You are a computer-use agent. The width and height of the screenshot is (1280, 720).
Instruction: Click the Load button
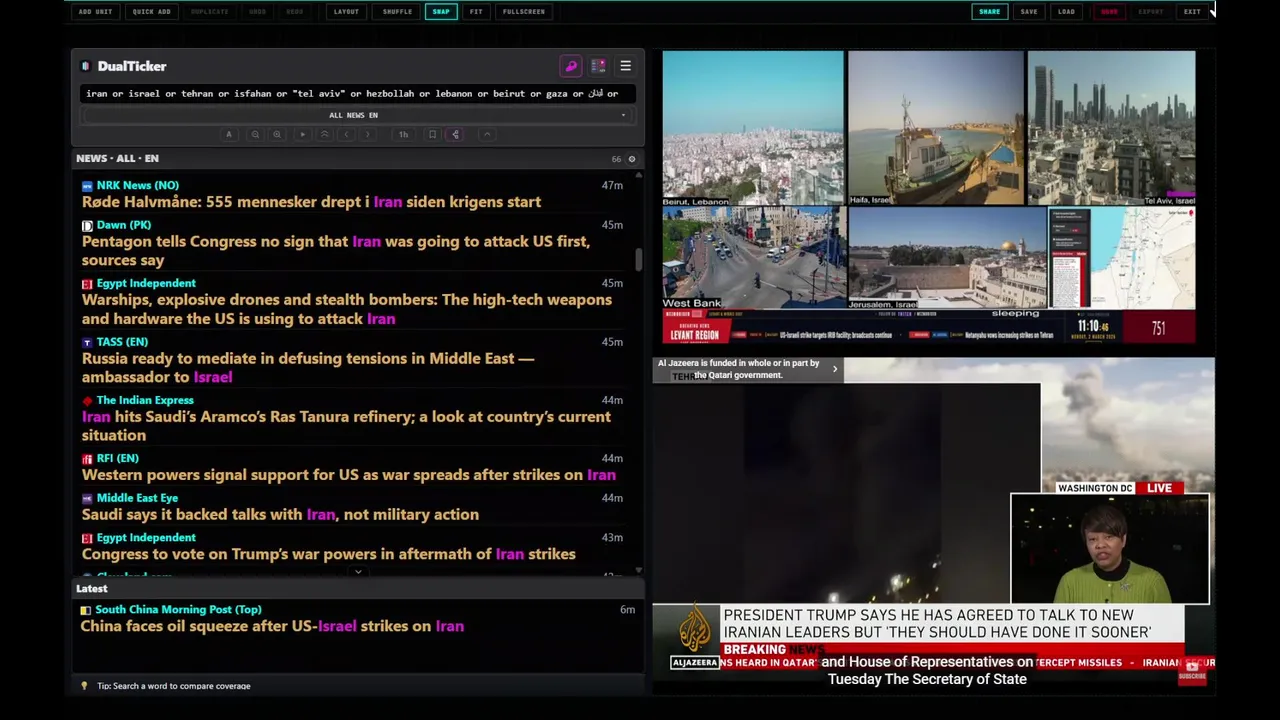(x=1067, y=12)
